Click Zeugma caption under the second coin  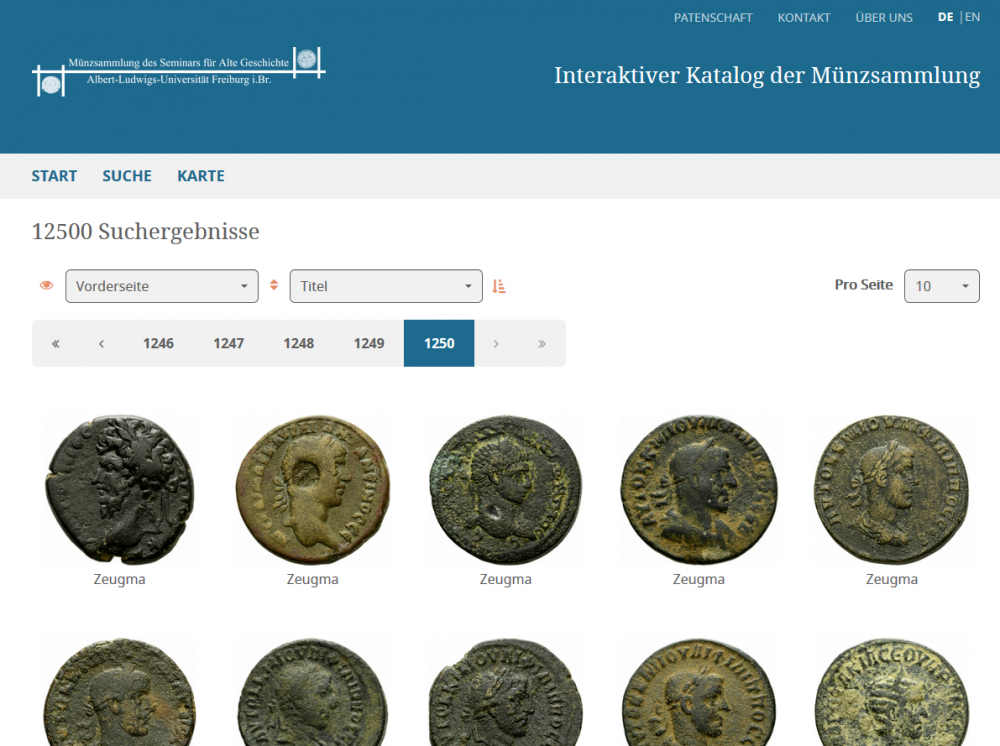coord(312,580)
